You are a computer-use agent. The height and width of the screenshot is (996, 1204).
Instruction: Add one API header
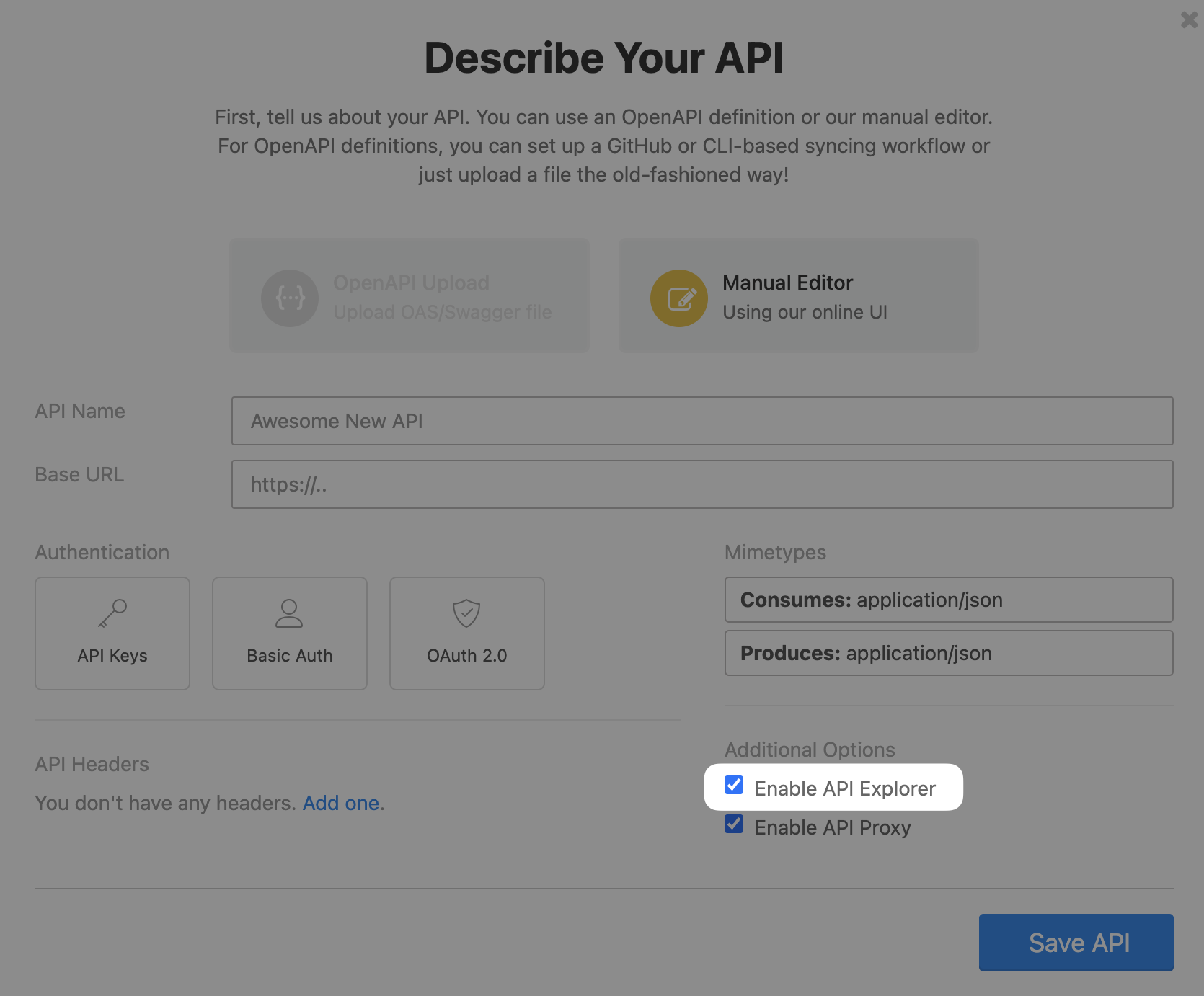340,803
